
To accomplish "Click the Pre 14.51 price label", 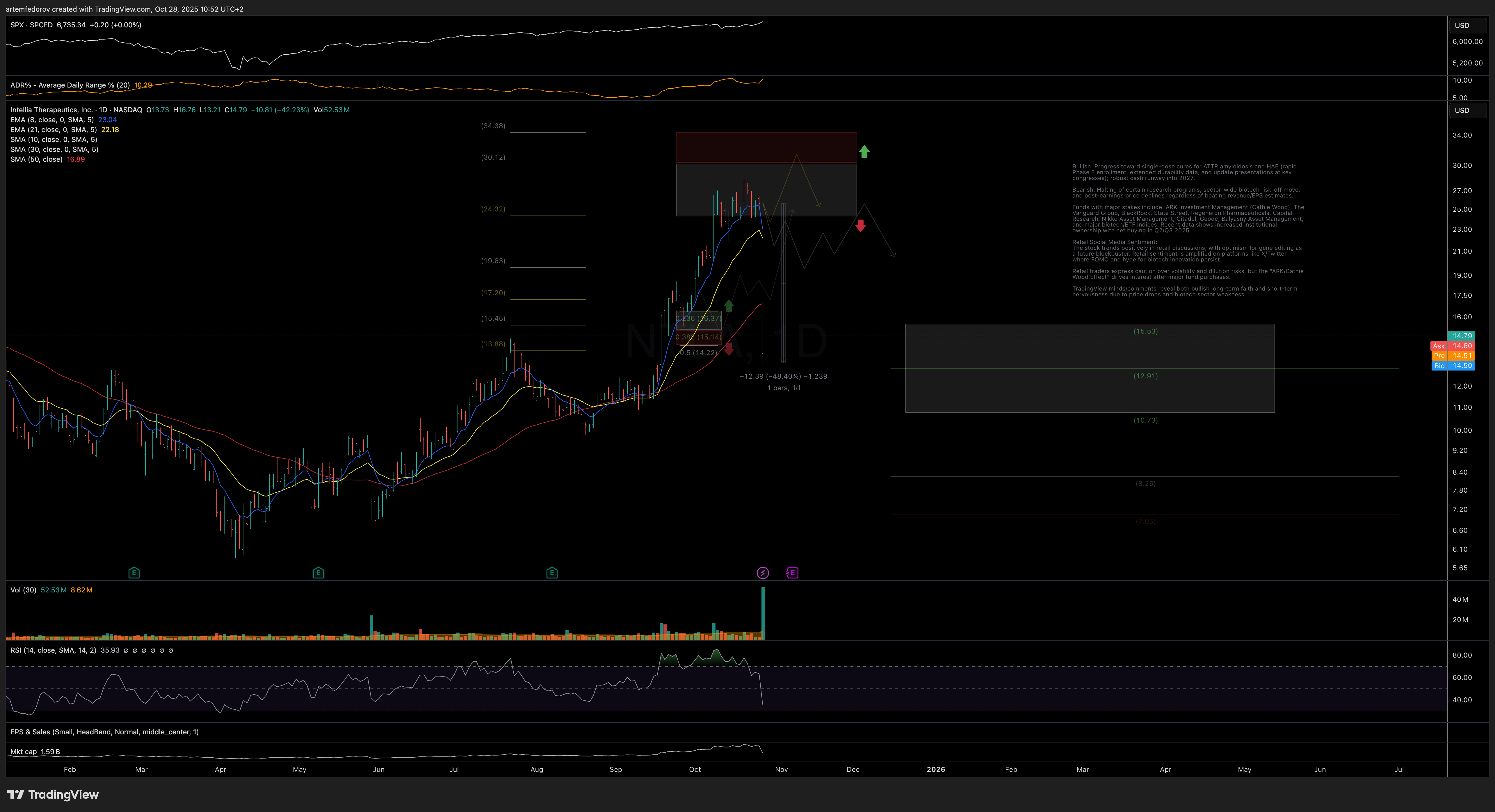I will pos(1453,356).
